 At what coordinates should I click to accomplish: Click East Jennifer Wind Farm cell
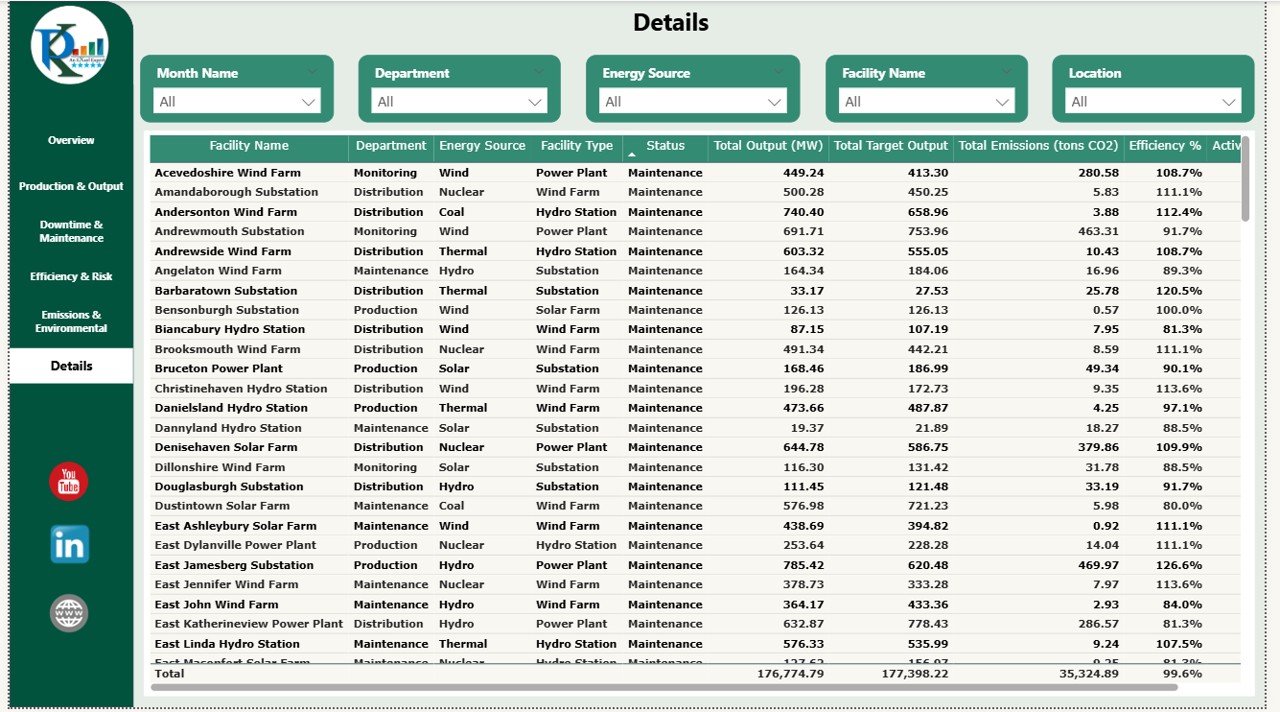pos(226,584)
